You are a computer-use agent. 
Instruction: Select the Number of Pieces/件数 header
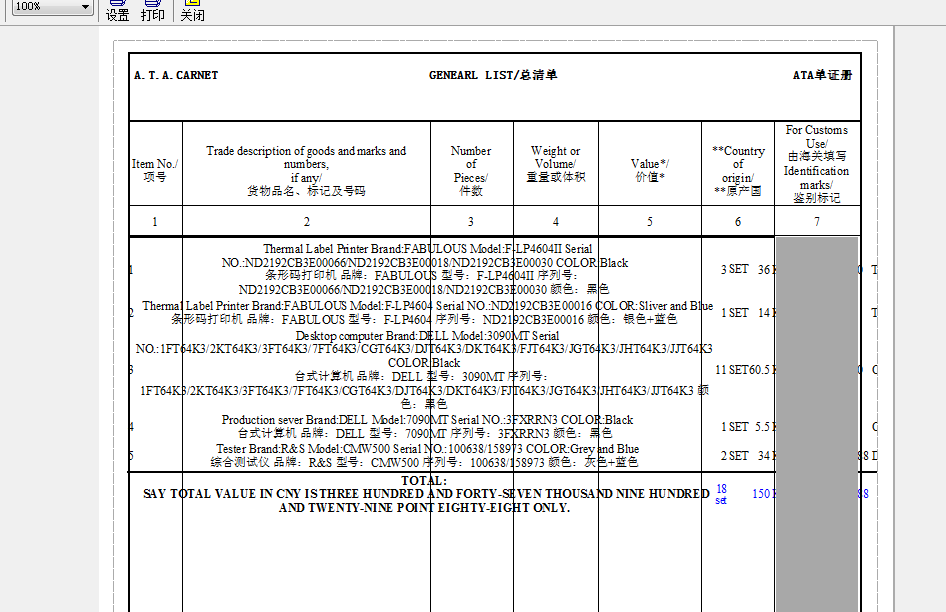471,171
